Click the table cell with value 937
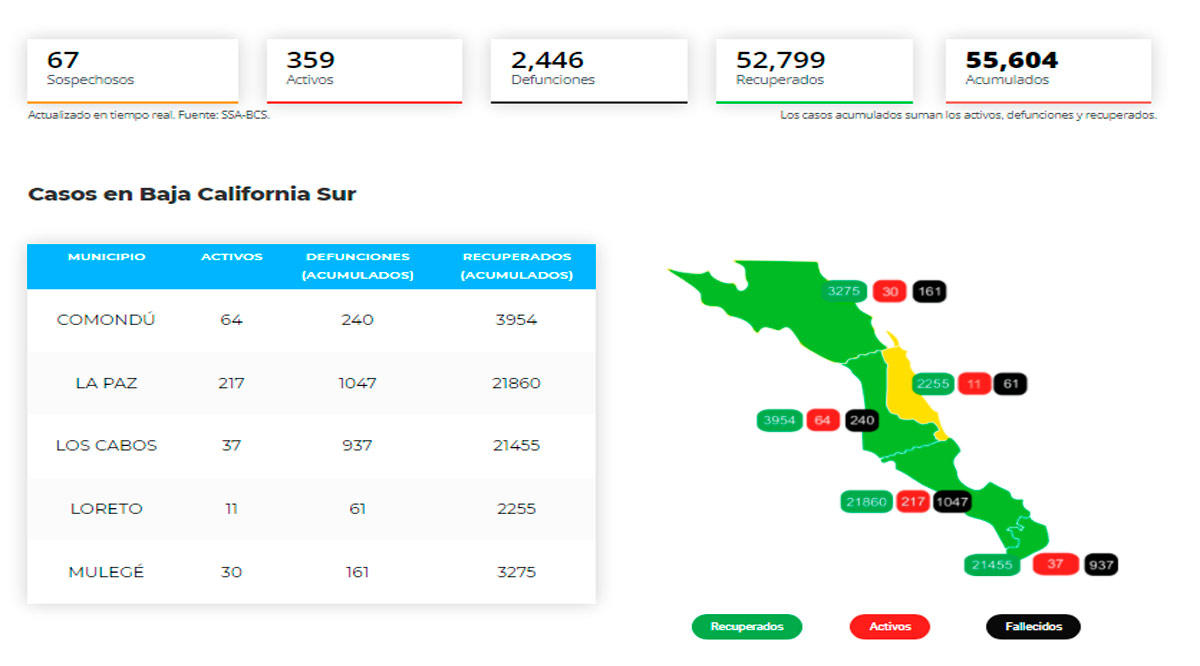This screenshot has height=666, width=1200. tap(357, 445)
